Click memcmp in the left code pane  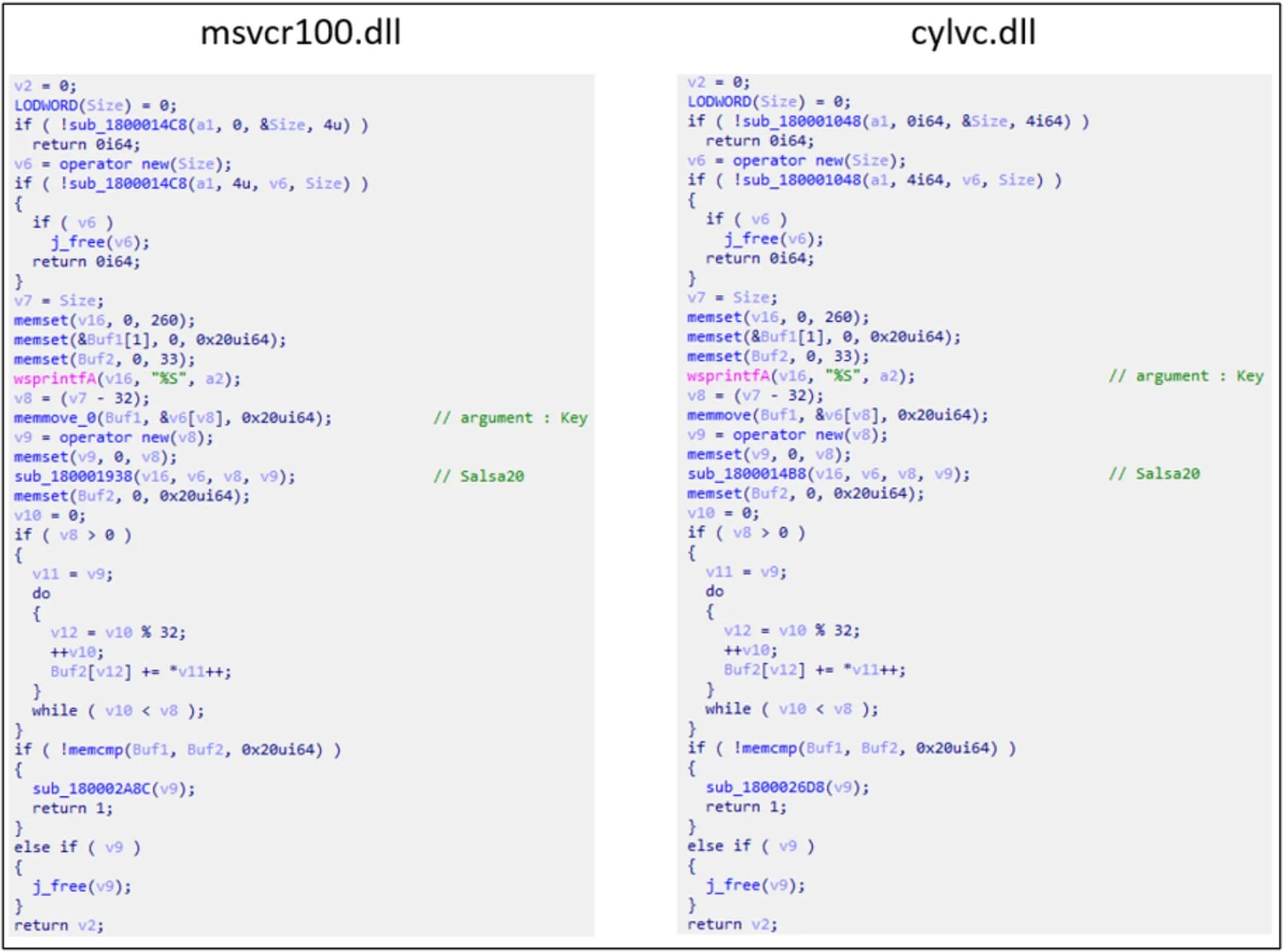[x=95, y=750]
